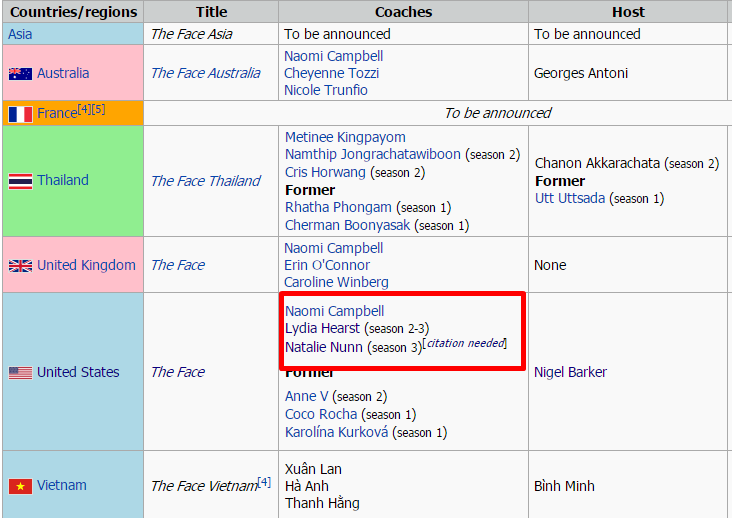Click The Face Vietnam title text

point(204,486)
